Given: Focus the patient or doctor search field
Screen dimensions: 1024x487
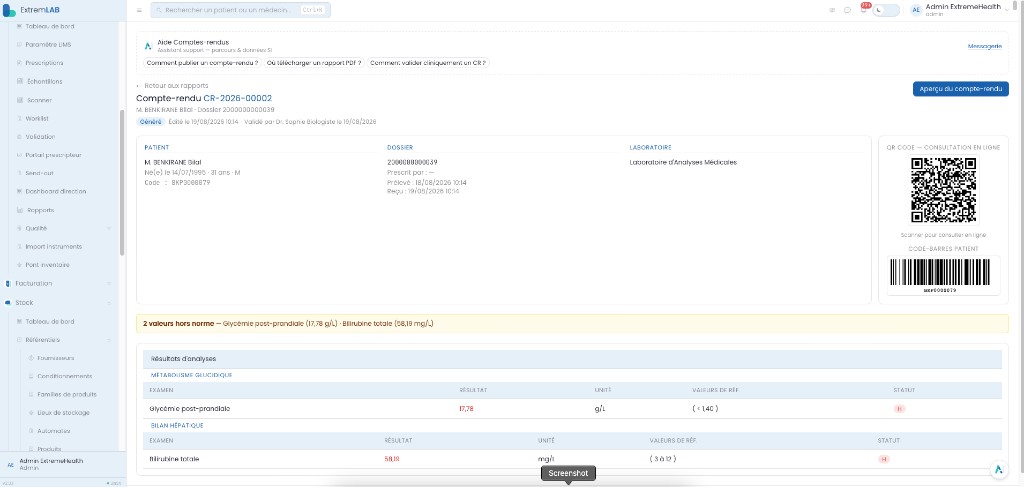Looking at the screenshot, I should pyautogui.click(x=240, y=10).
